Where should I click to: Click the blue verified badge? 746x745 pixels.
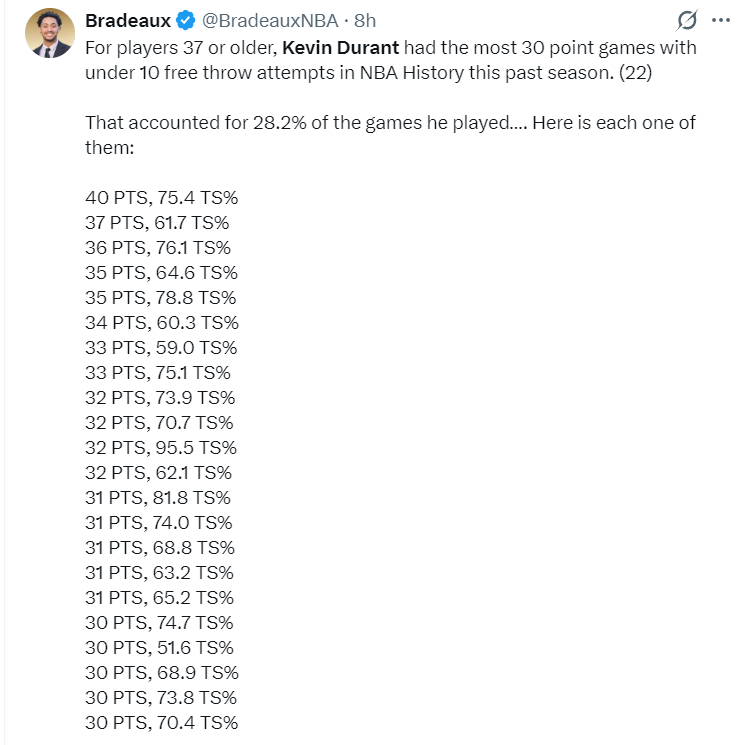(x=186, y=21)
